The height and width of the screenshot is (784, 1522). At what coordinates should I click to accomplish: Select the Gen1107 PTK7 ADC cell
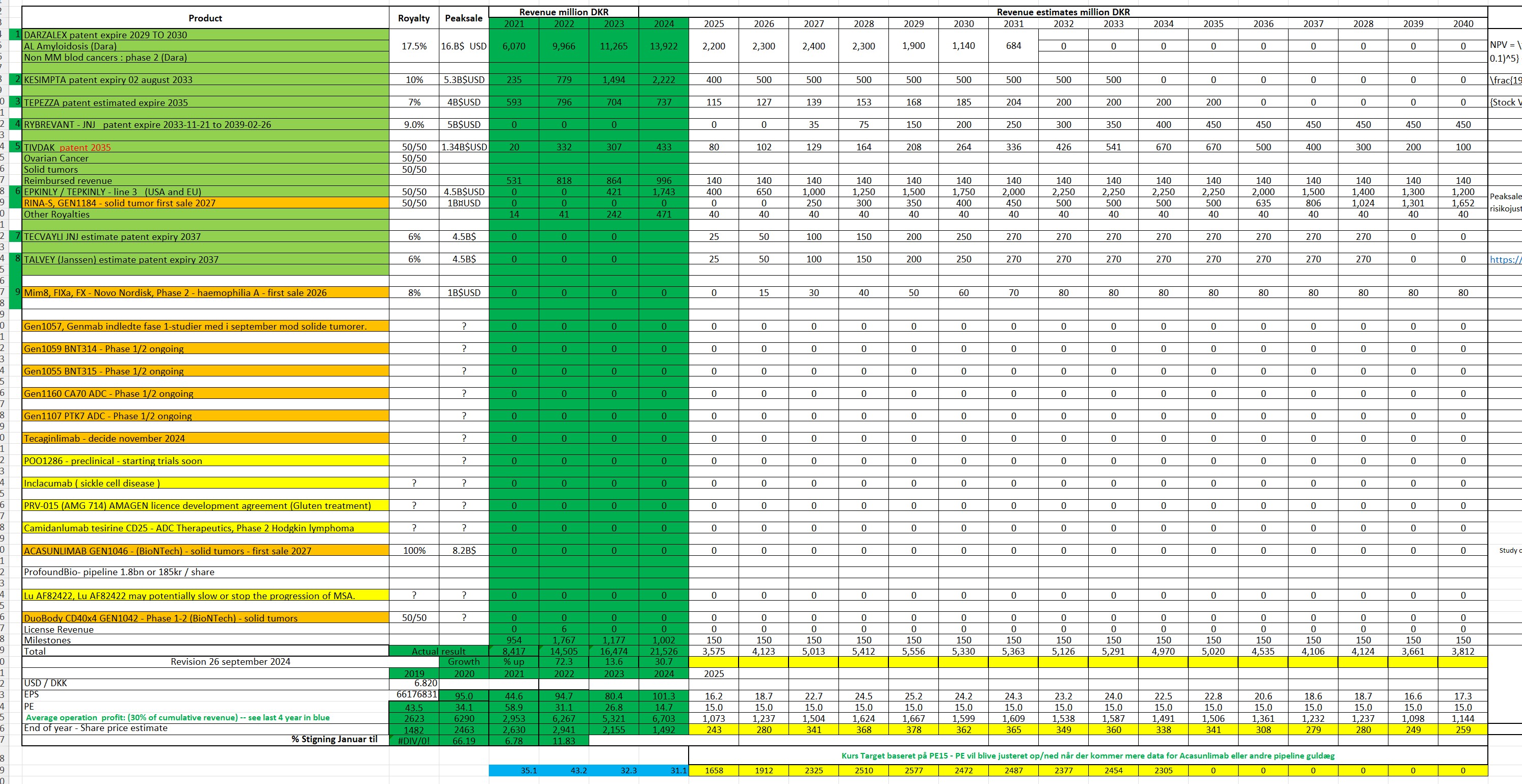[x=205, y=416]
